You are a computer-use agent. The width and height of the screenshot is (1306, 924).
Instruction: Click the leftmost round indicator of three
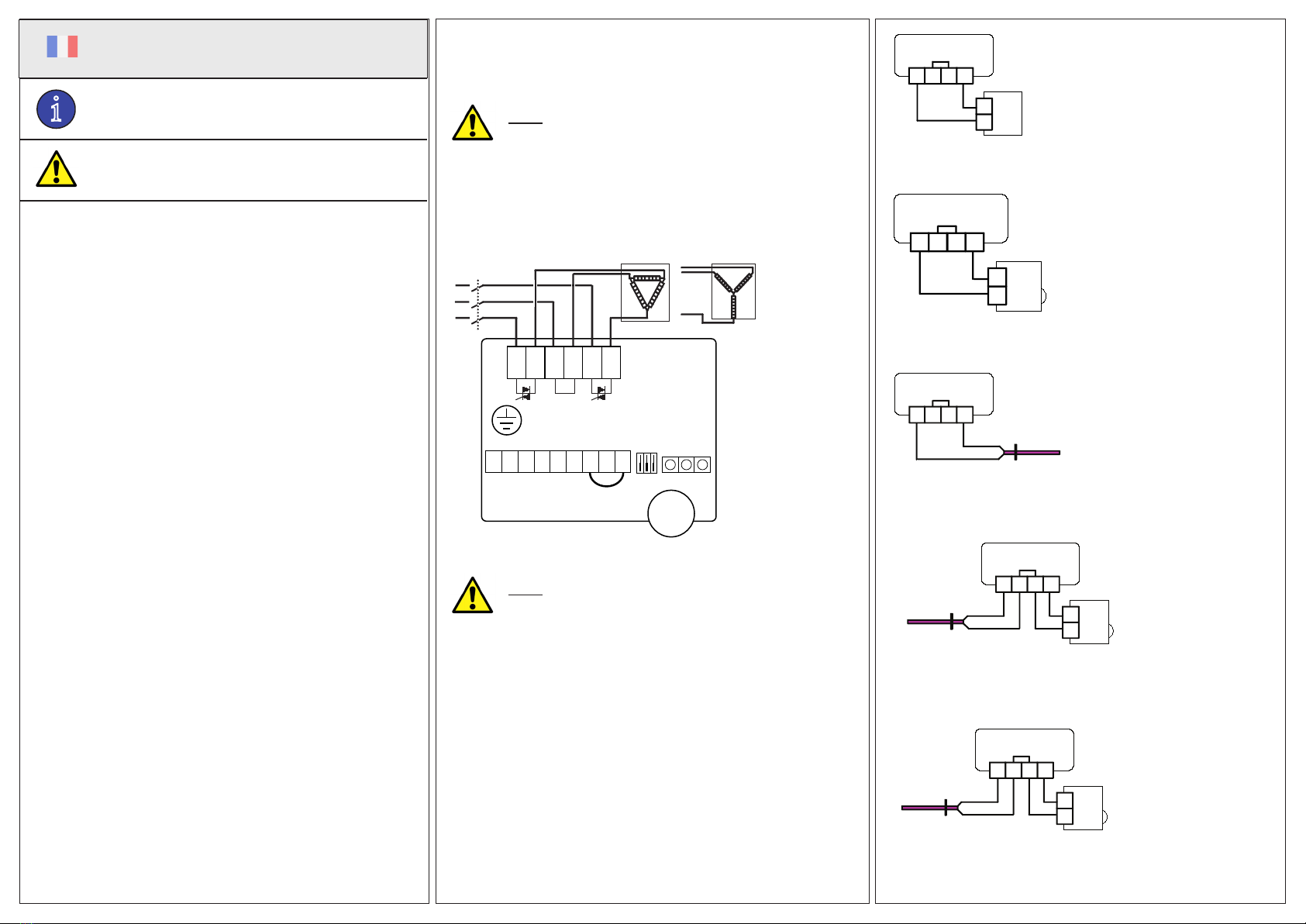670,464
